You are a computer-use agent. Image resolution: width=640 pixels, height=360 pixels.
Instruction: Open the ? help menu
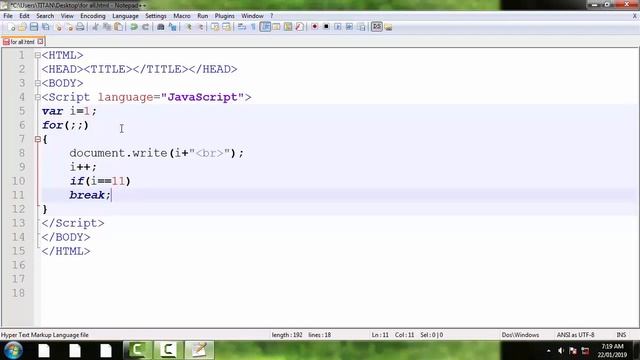(x=271, y=16)
